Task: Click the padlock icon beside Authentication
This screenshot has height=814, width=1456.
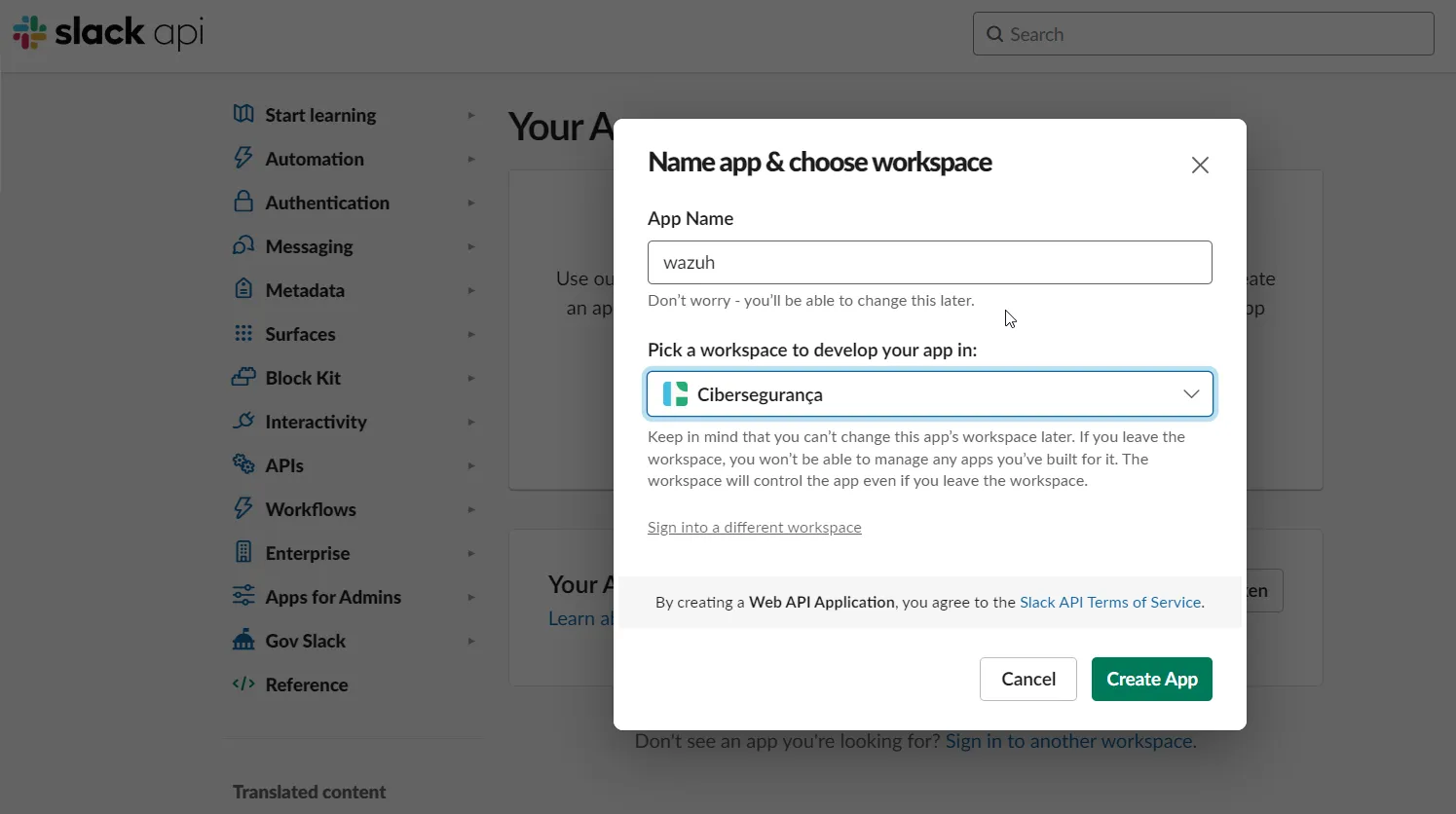Action: click(x=243, y=202)
